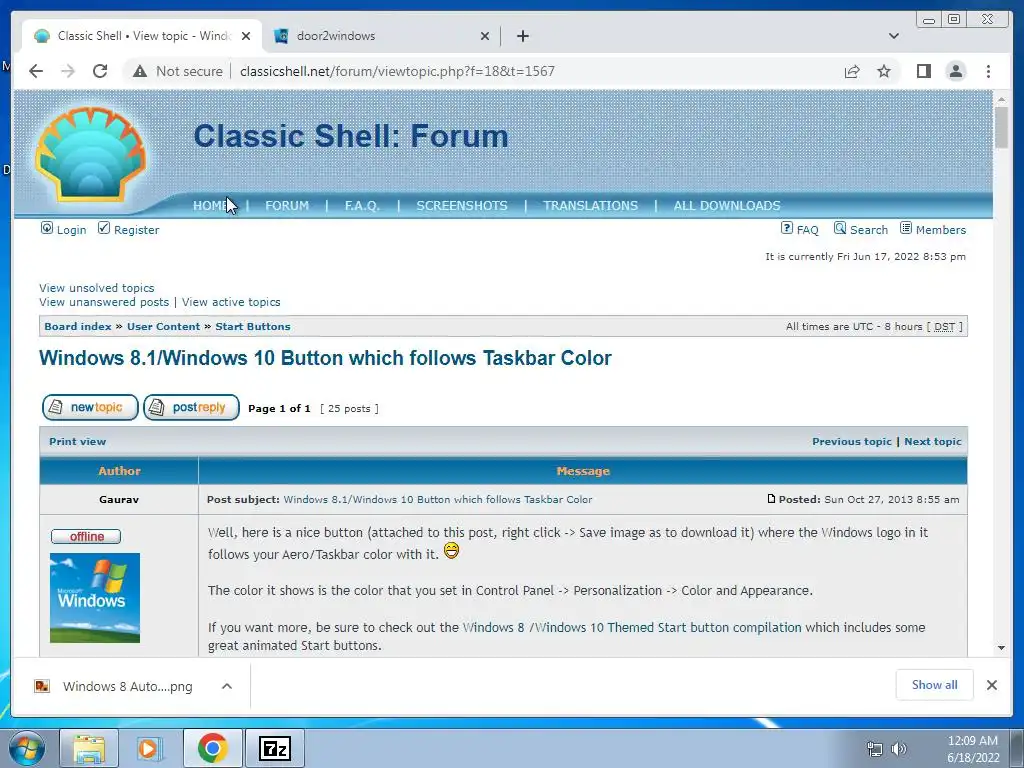
Task: Open the Not secure site info warning
Action: pyautogui.click(x=178, y=71)
